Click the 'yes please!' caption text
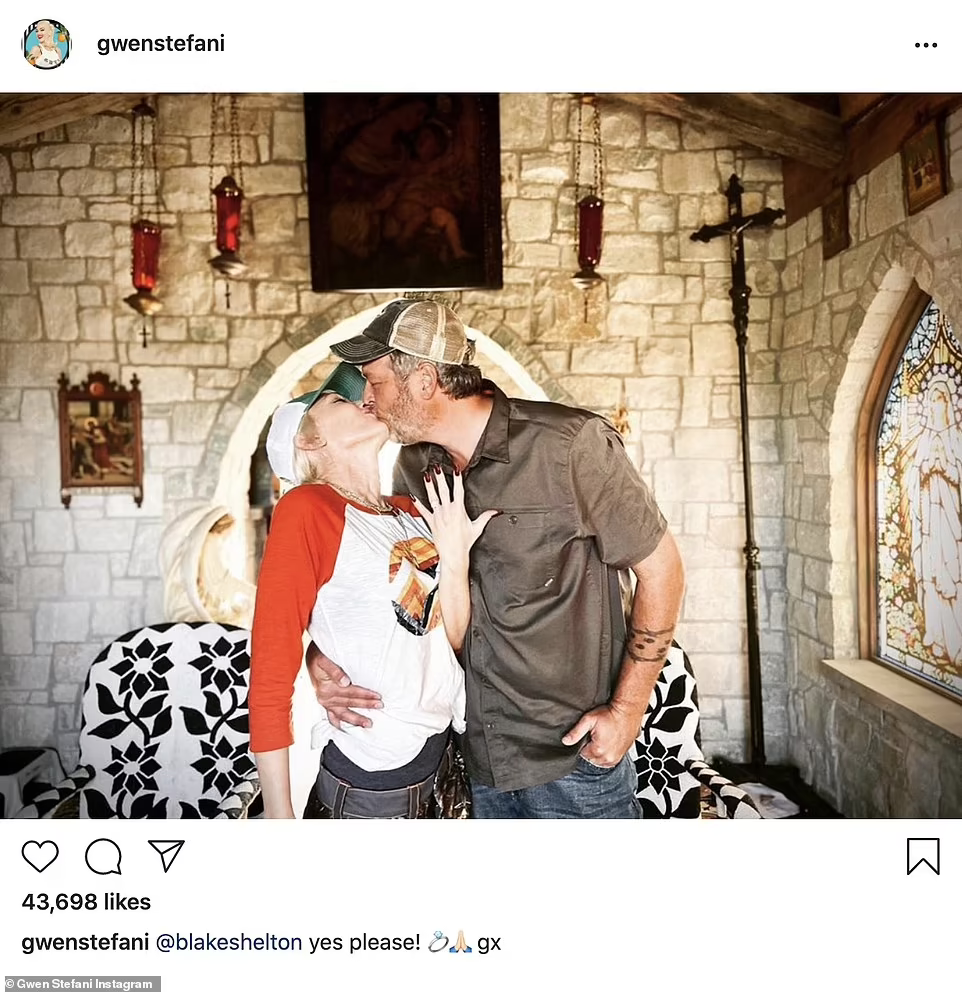The image size is (962, 992). 364,943
